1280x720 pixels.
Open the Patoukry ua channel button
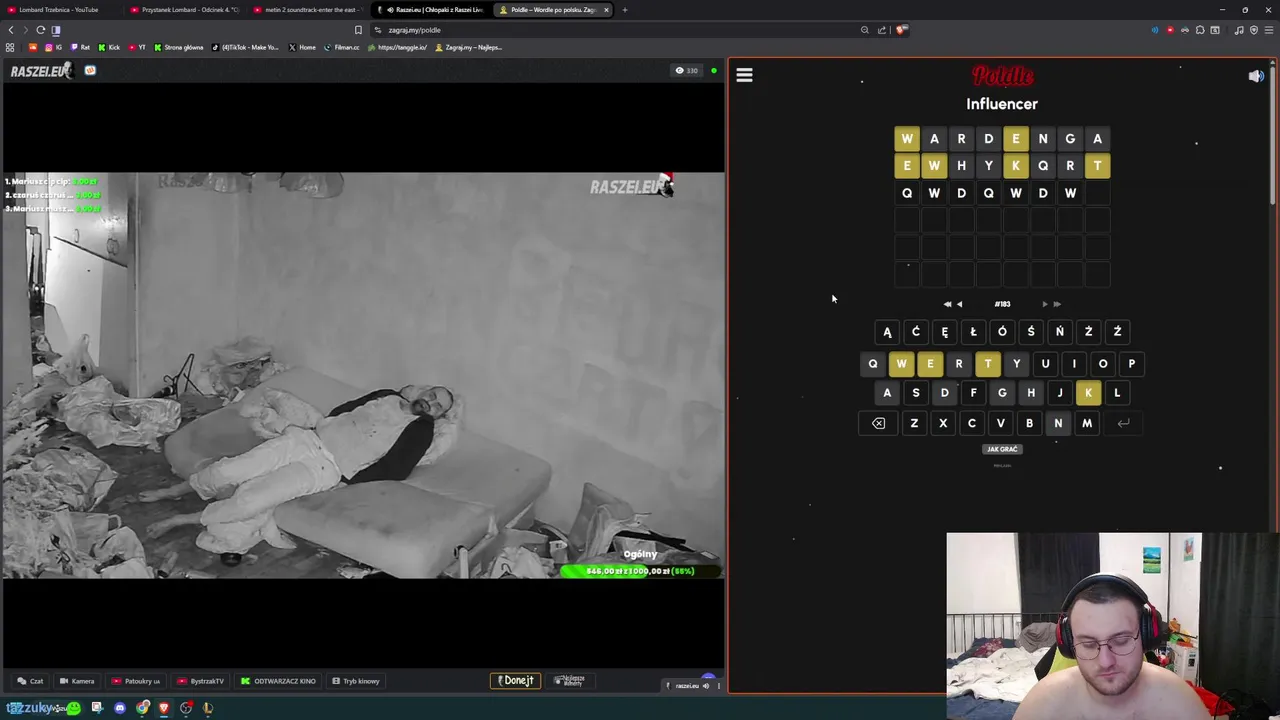pos(136,681)
